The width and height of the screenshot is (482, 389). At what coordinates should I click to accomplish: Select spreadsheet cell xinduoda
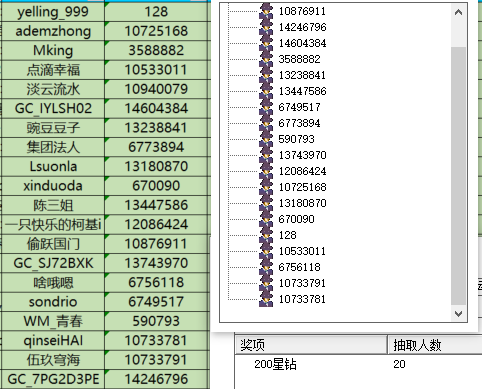coord(53,186)
